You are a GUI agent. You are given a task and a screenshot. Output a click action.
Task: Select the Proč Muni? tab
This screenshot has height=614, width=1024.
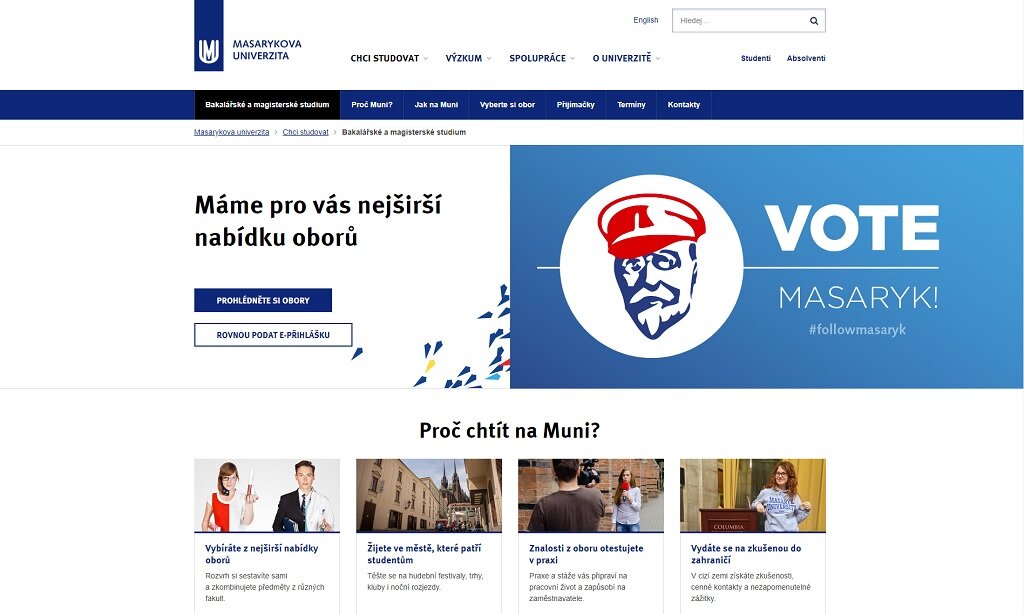click(372, 105)
